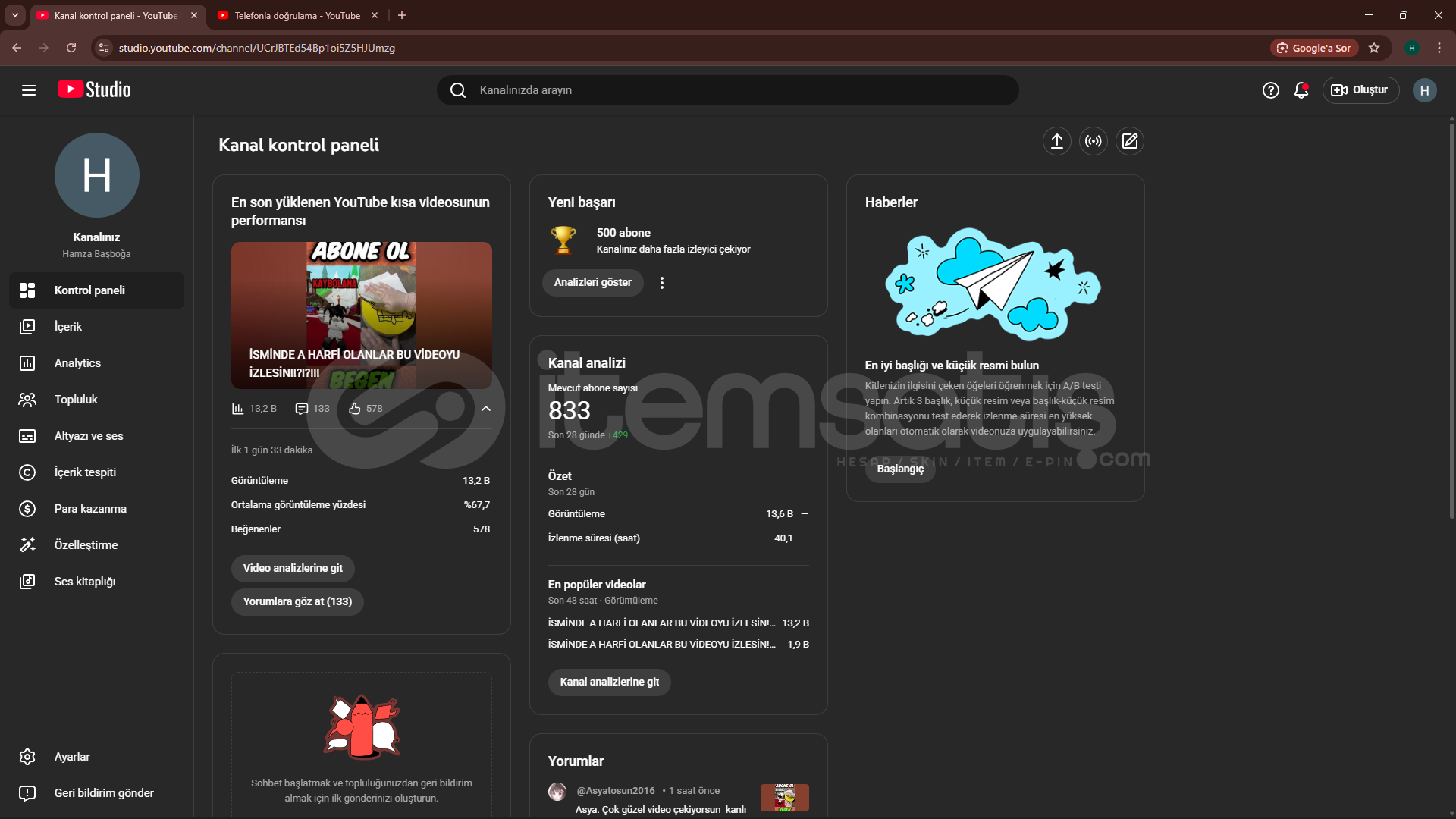The height and width of the screenshot is (819, 1456).
Task: Click the Kanalınızda arayın search field
Action: tap(728, 90)
